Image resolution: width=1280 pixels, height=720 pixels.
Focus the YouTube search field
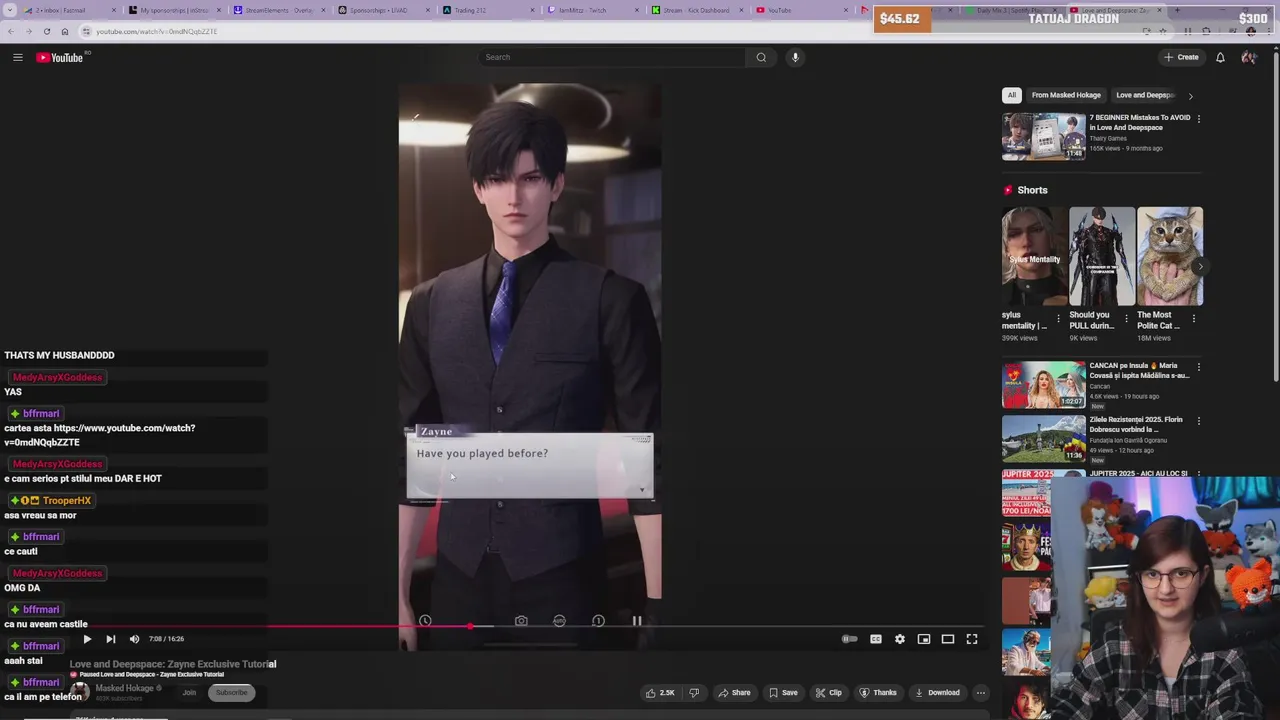(612, 57)
